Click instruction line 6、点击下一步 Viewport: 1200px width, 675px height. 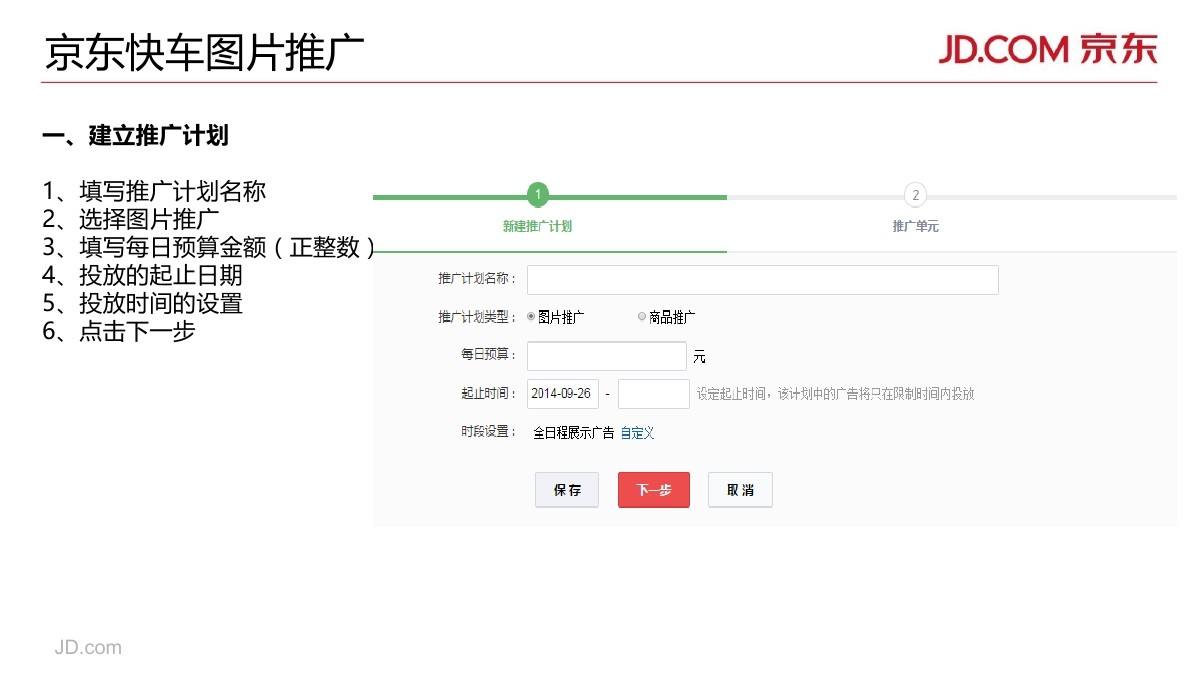pos(119,331)
